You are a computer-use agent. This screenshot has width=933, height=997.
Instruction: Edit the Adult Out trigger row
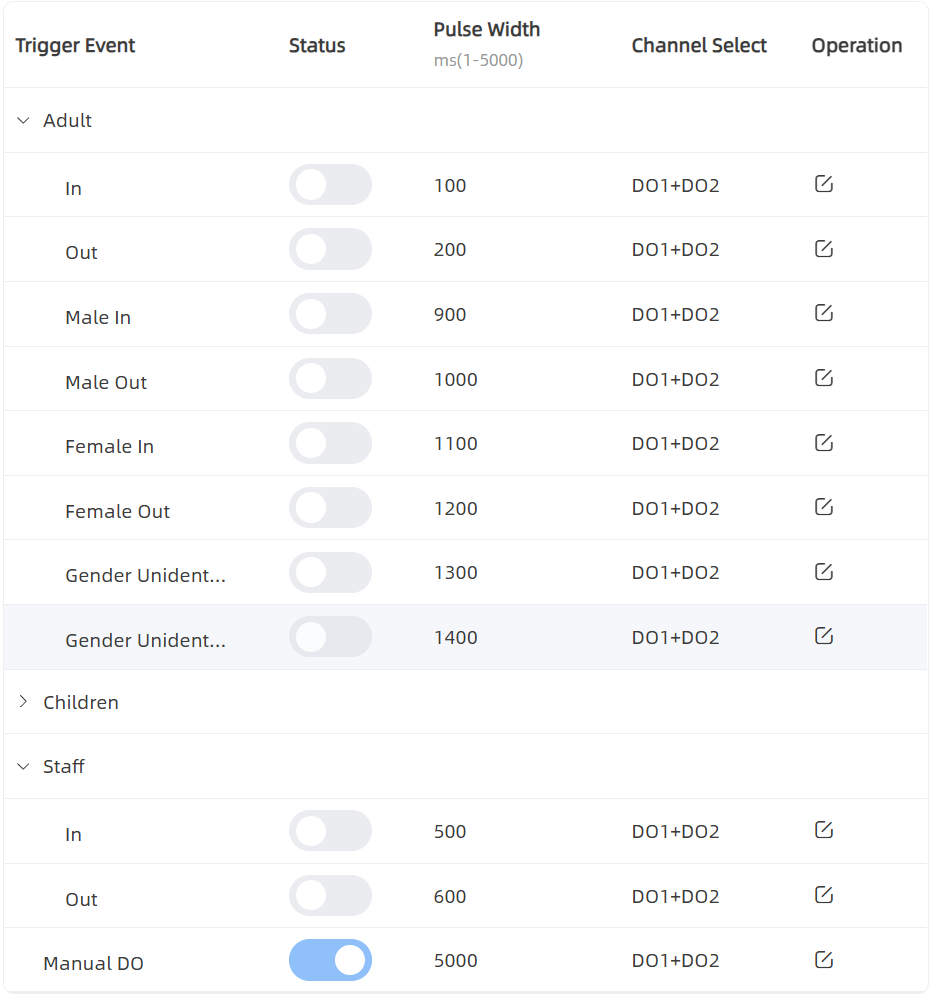(x=824, y=249)
